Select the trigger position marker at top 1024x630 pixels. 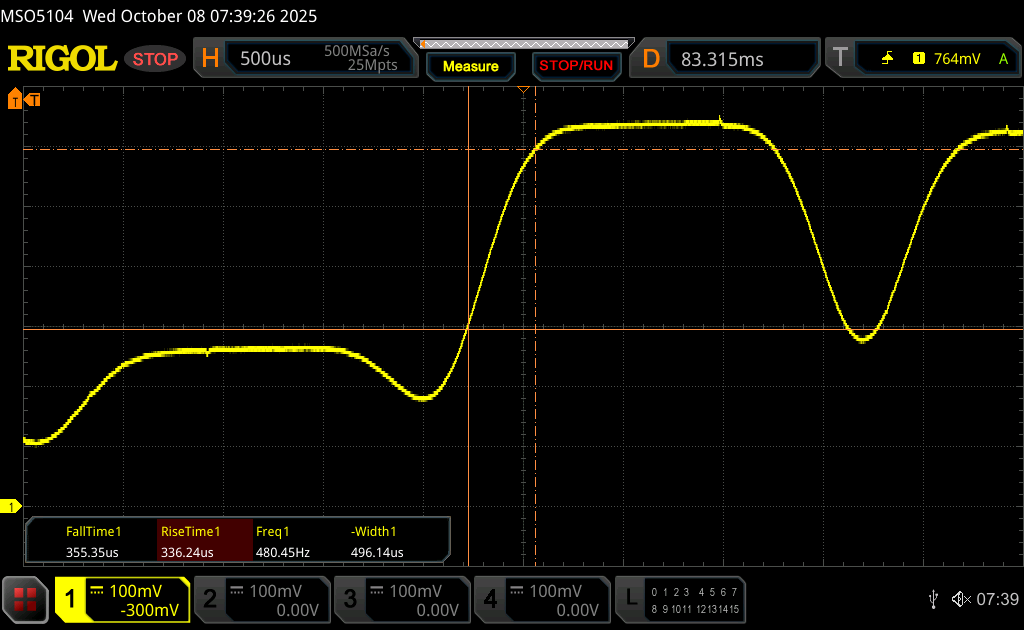pyautogui.click(x=522, y=91)
